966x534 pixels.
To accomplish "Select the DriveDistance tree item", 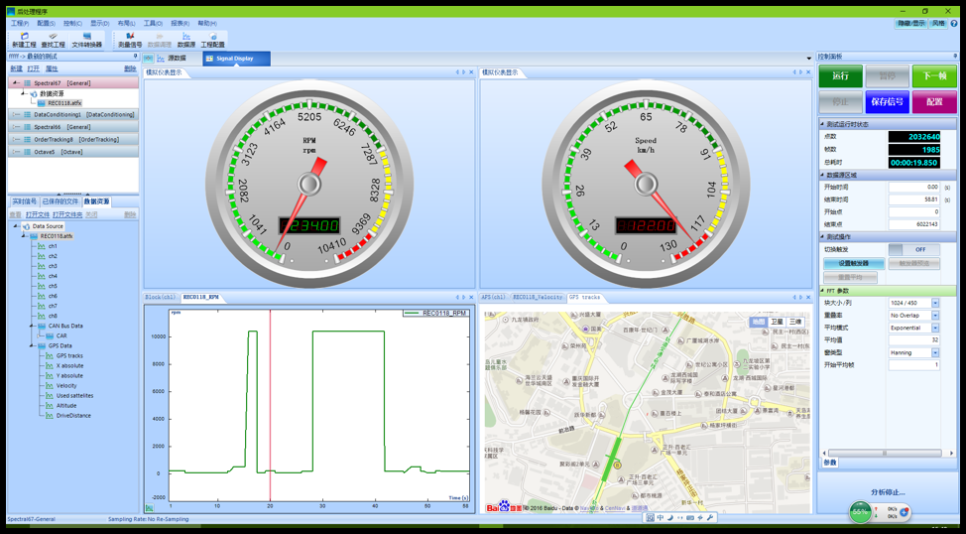I will click(73, 415).
